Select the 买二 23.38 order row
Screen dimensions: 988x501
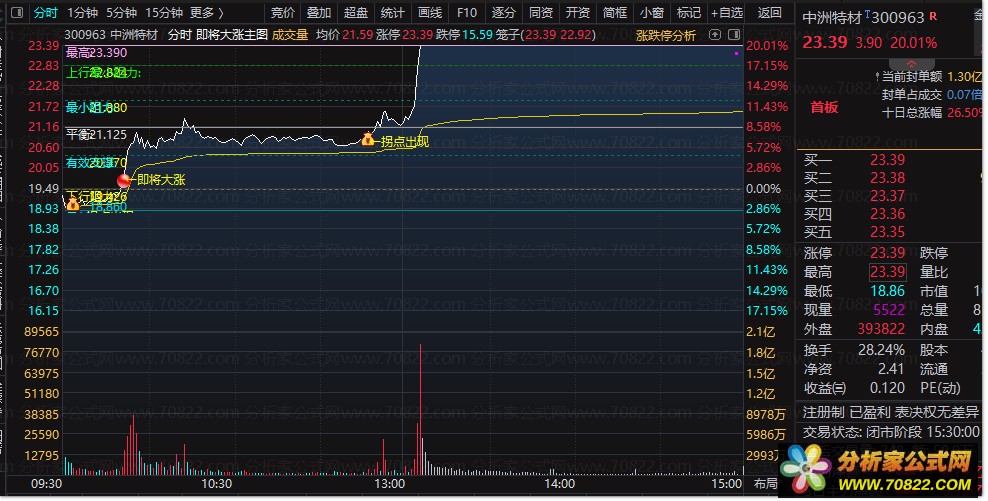(x=854, y=178)
